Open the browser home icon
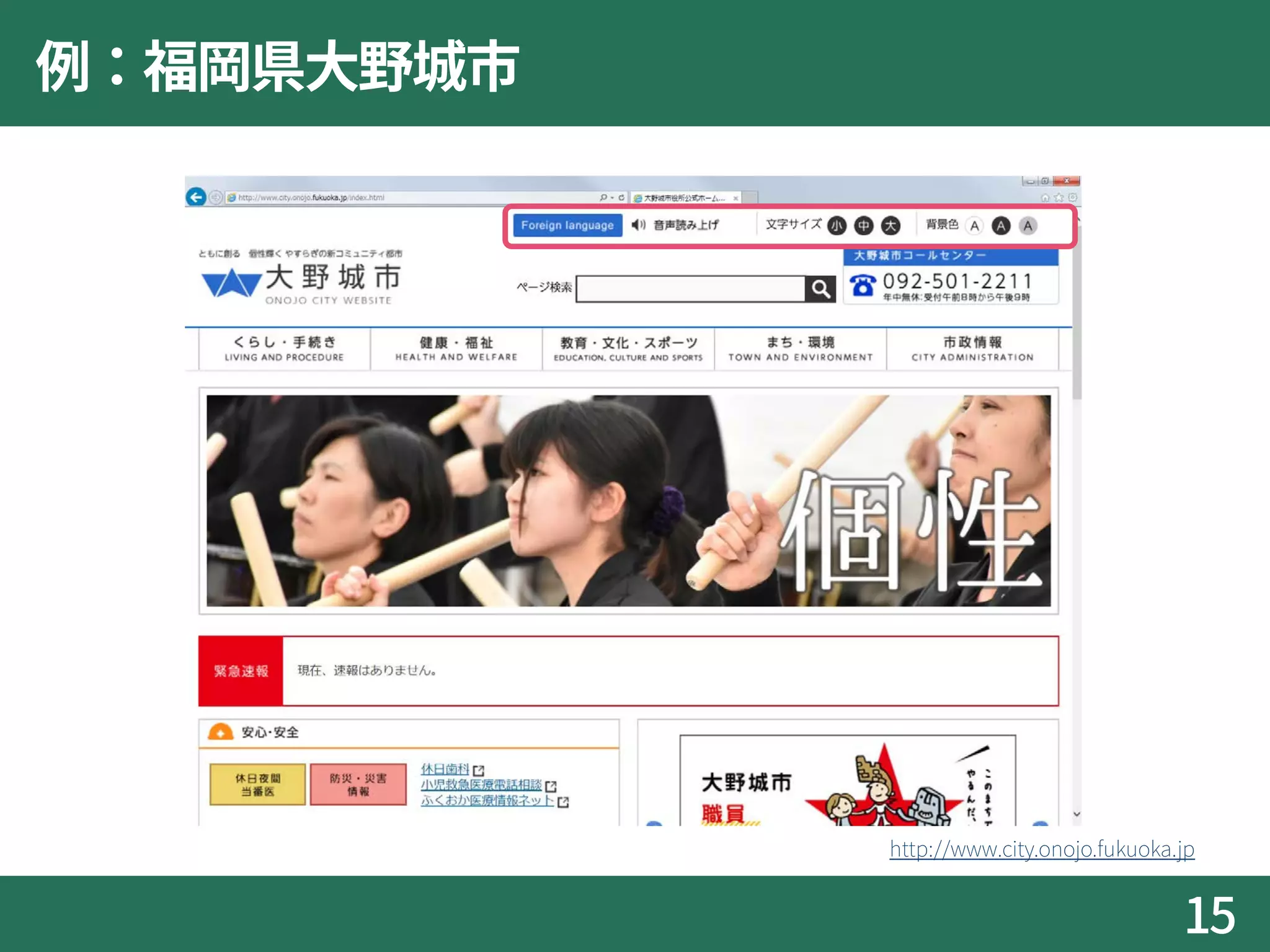 [1046, 198]
